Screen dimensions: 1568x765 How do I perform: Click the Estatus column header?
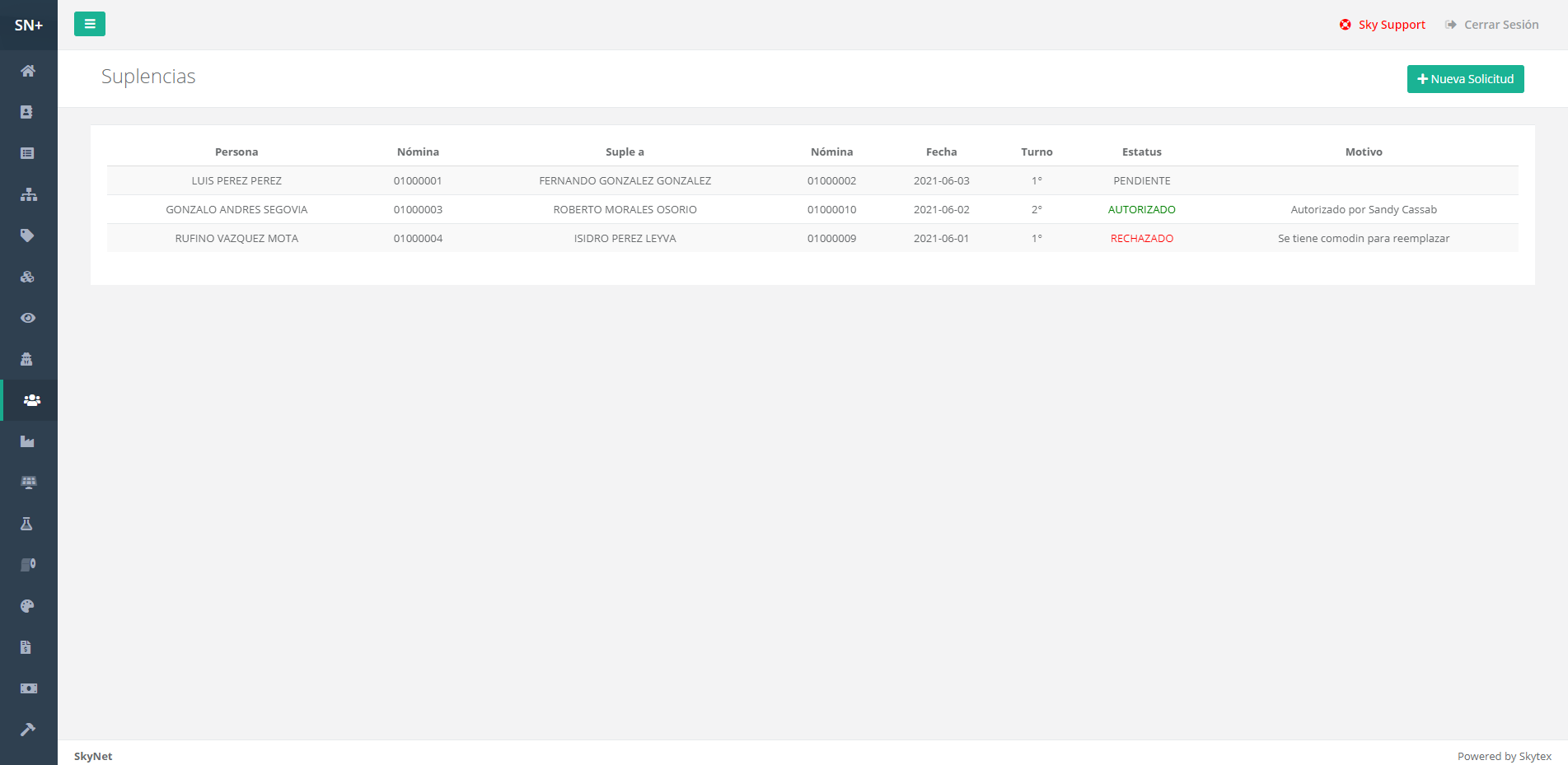click(1141, 152)
